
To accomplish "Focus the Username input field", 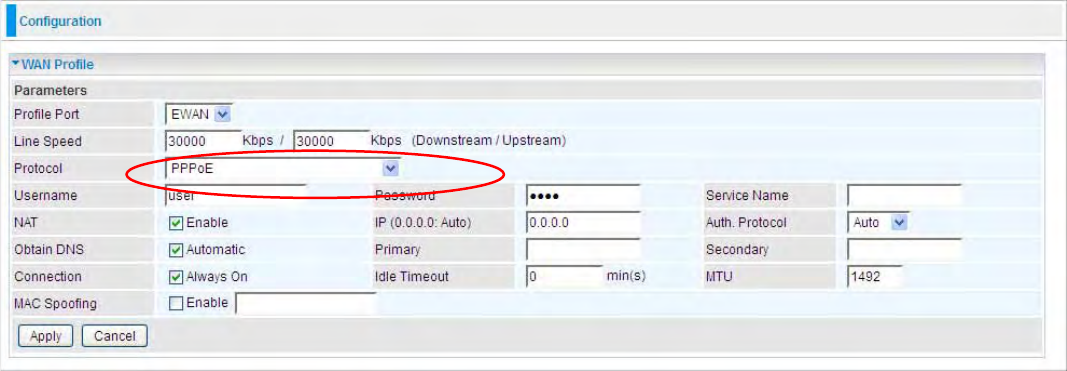I will pyautogui.click(x=236, y=195).
